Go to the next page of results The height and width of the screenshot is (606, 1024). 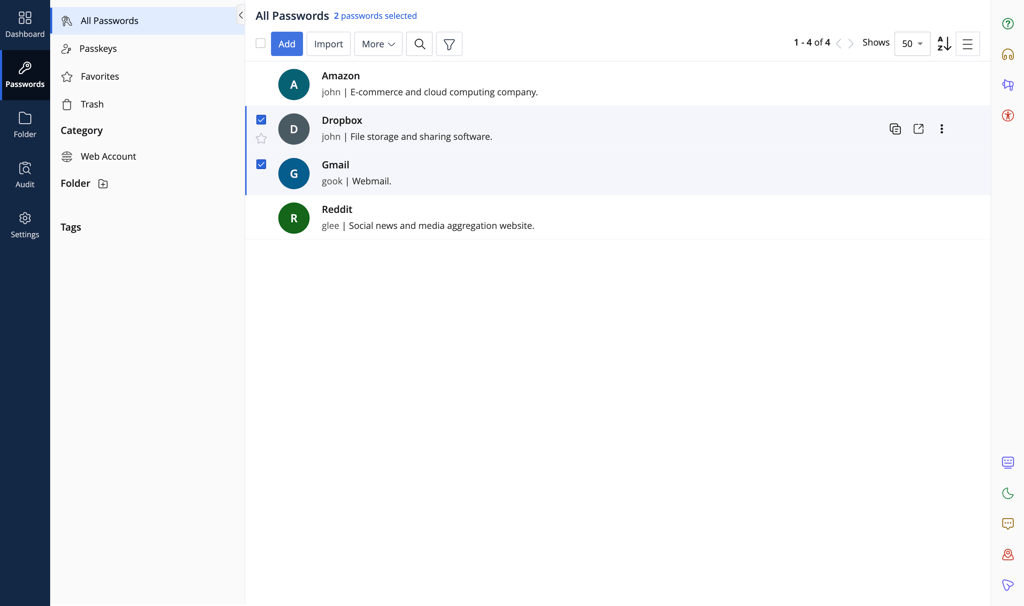coord(850,44)
